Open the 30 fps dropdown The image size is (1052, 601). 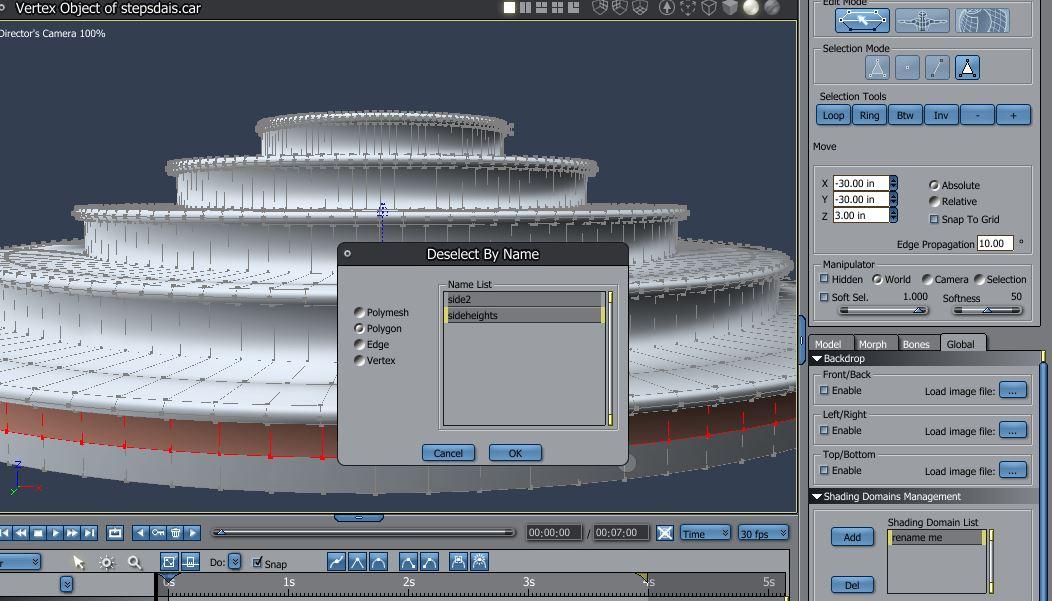coord(764,533)
